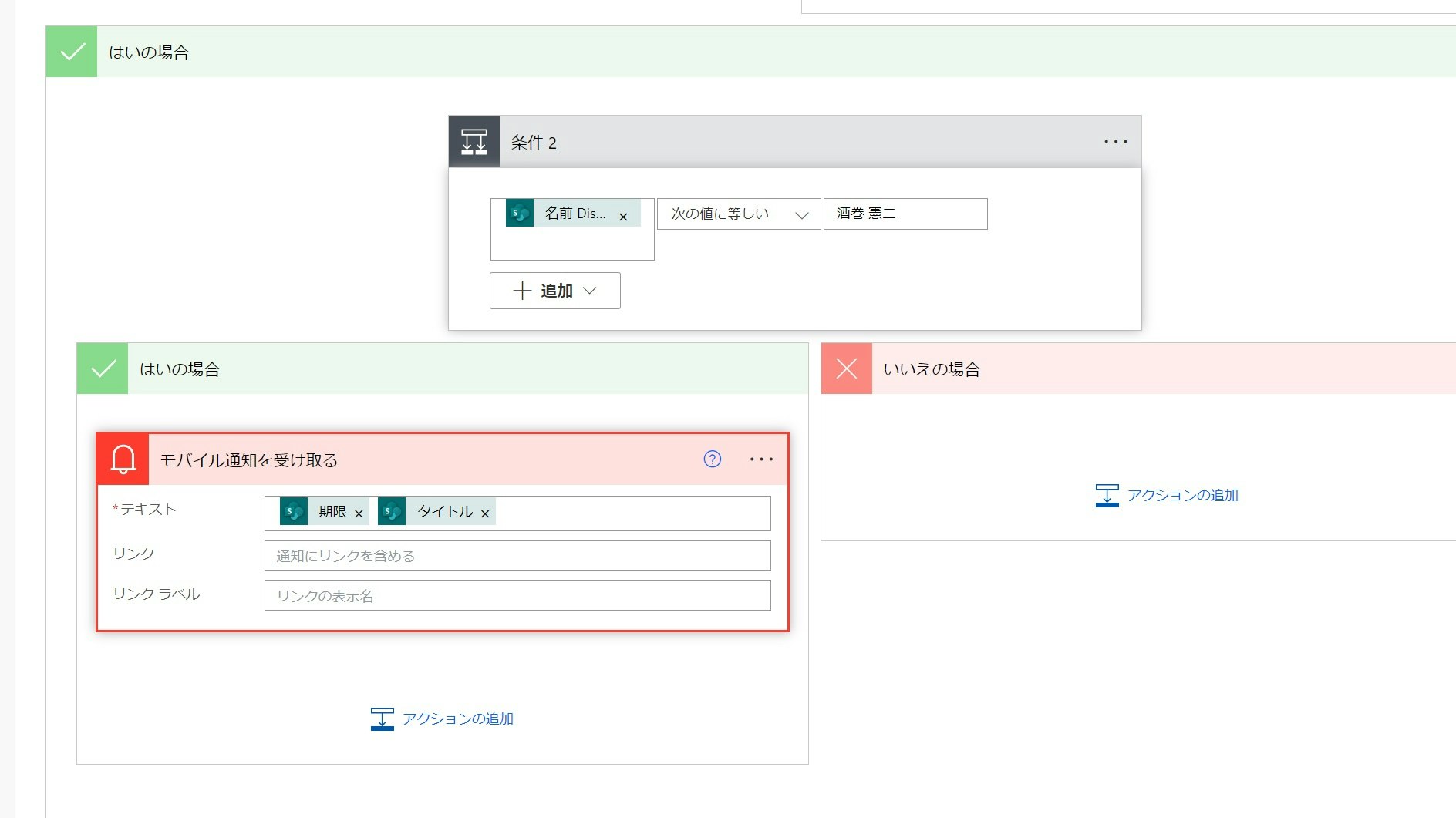Image resolution: width=1456 pixels, height=818 pixels.
Task: Open the 条件 2 more options menu
Action: pyautogui.click(x=1115, y=142)
